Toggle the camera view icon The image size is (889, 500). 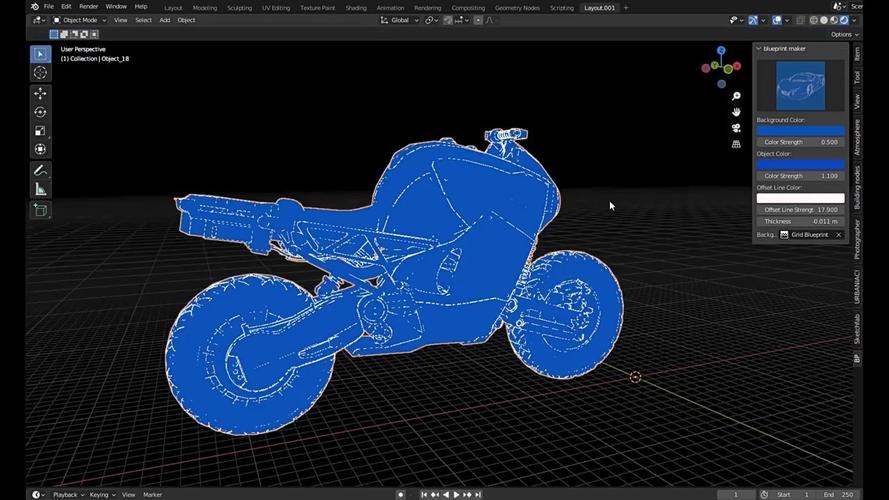point(736,128)
